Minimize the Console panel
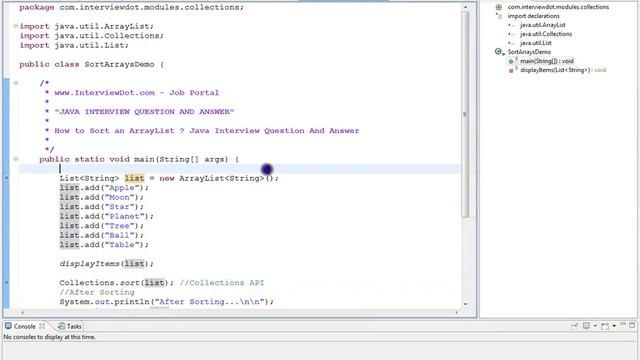This screenshot has height=360, width=640. tap(623, 324)
